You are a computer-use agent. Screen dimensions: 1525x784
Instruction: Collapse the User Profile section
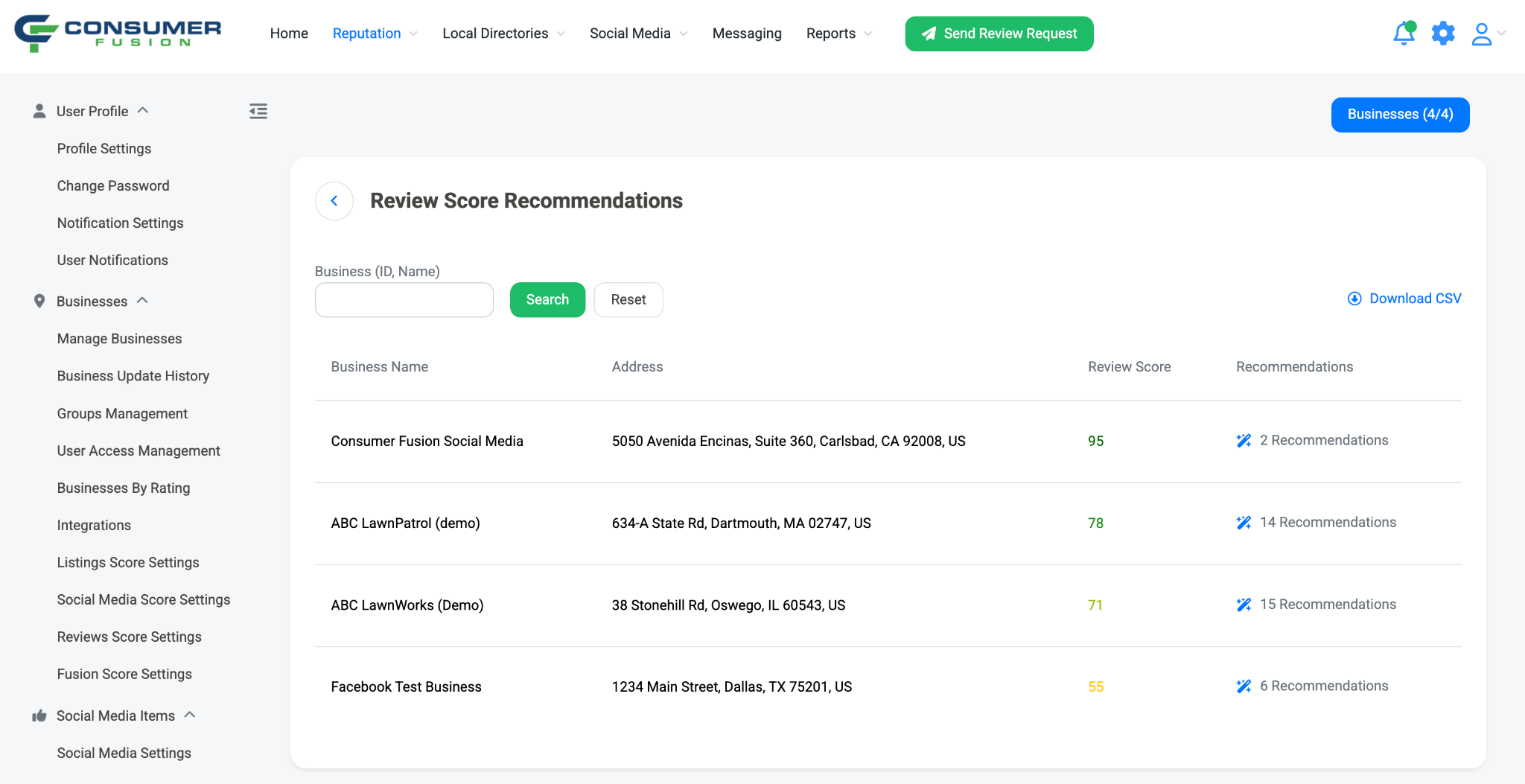pyautogui.click(x=143, y=110)
